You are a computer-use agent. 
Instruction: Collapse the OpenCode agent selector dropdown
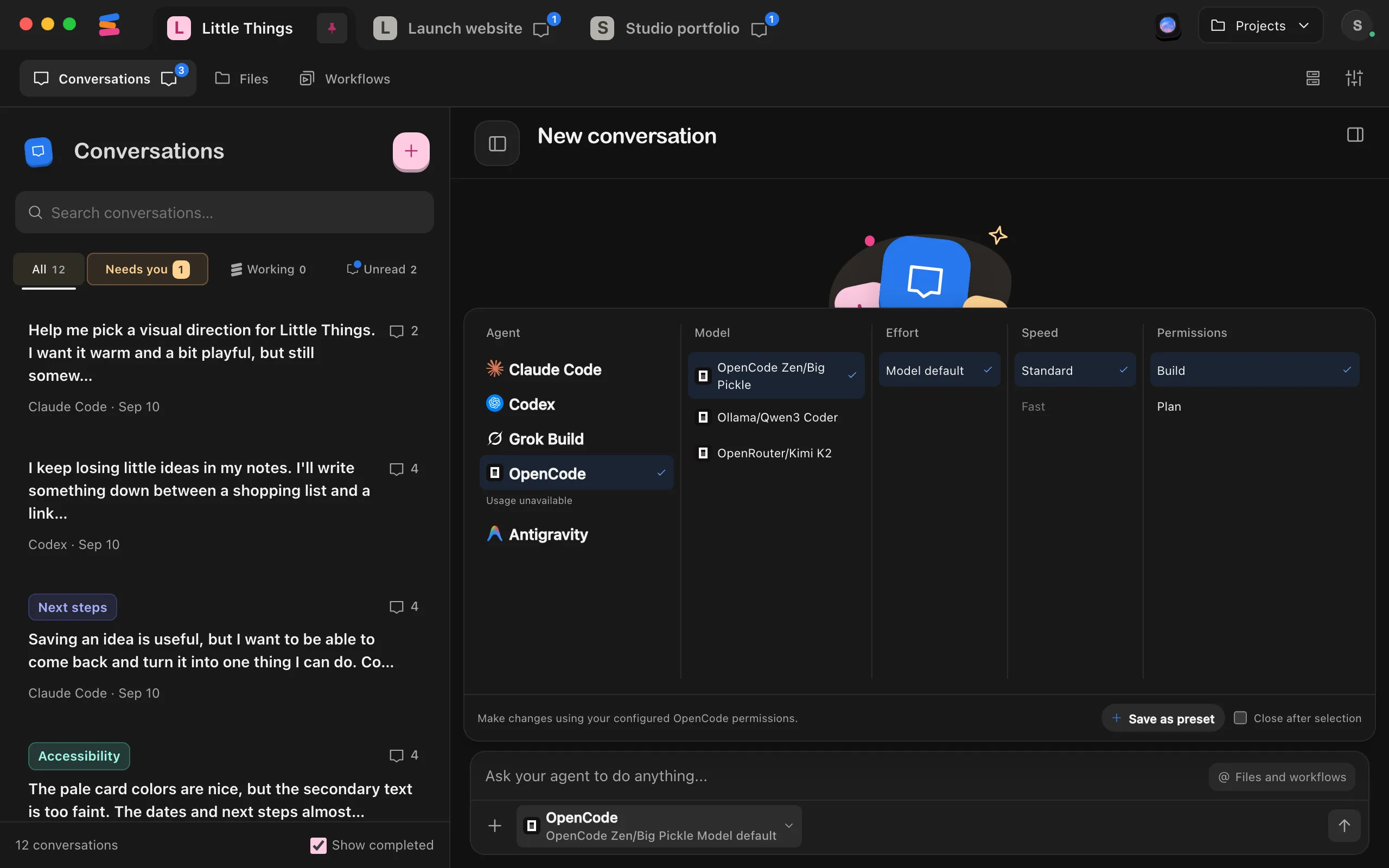tap(658, 826)
